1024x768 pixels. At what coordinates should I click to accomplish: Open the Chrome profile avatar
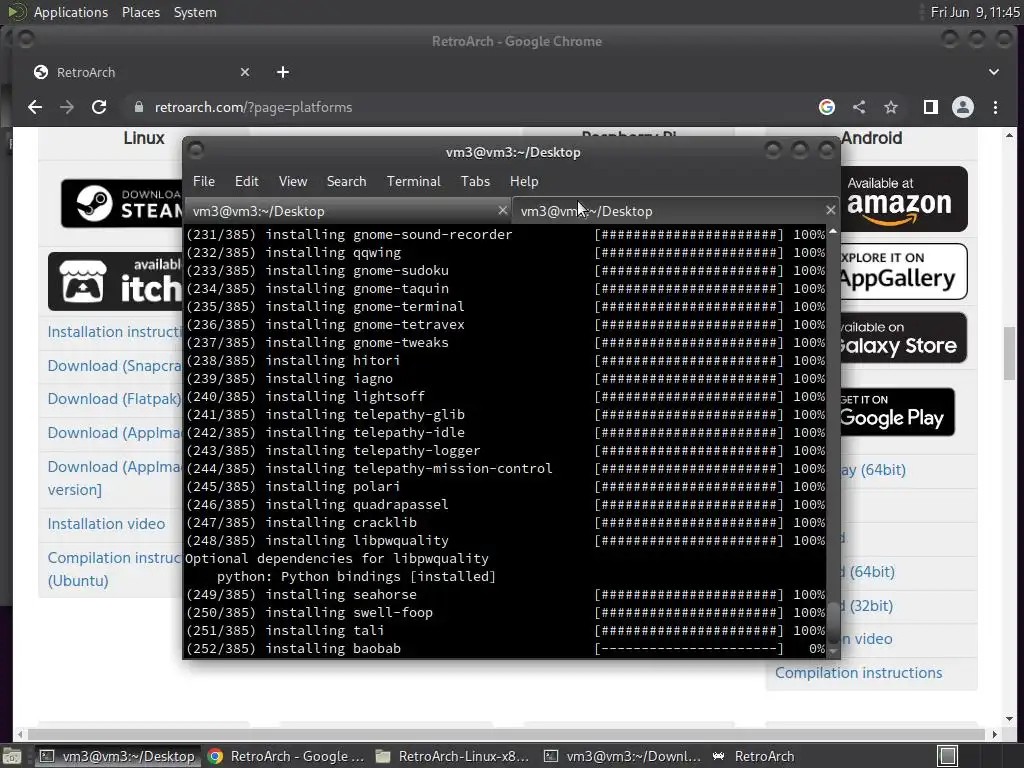(x=963, y=107)
